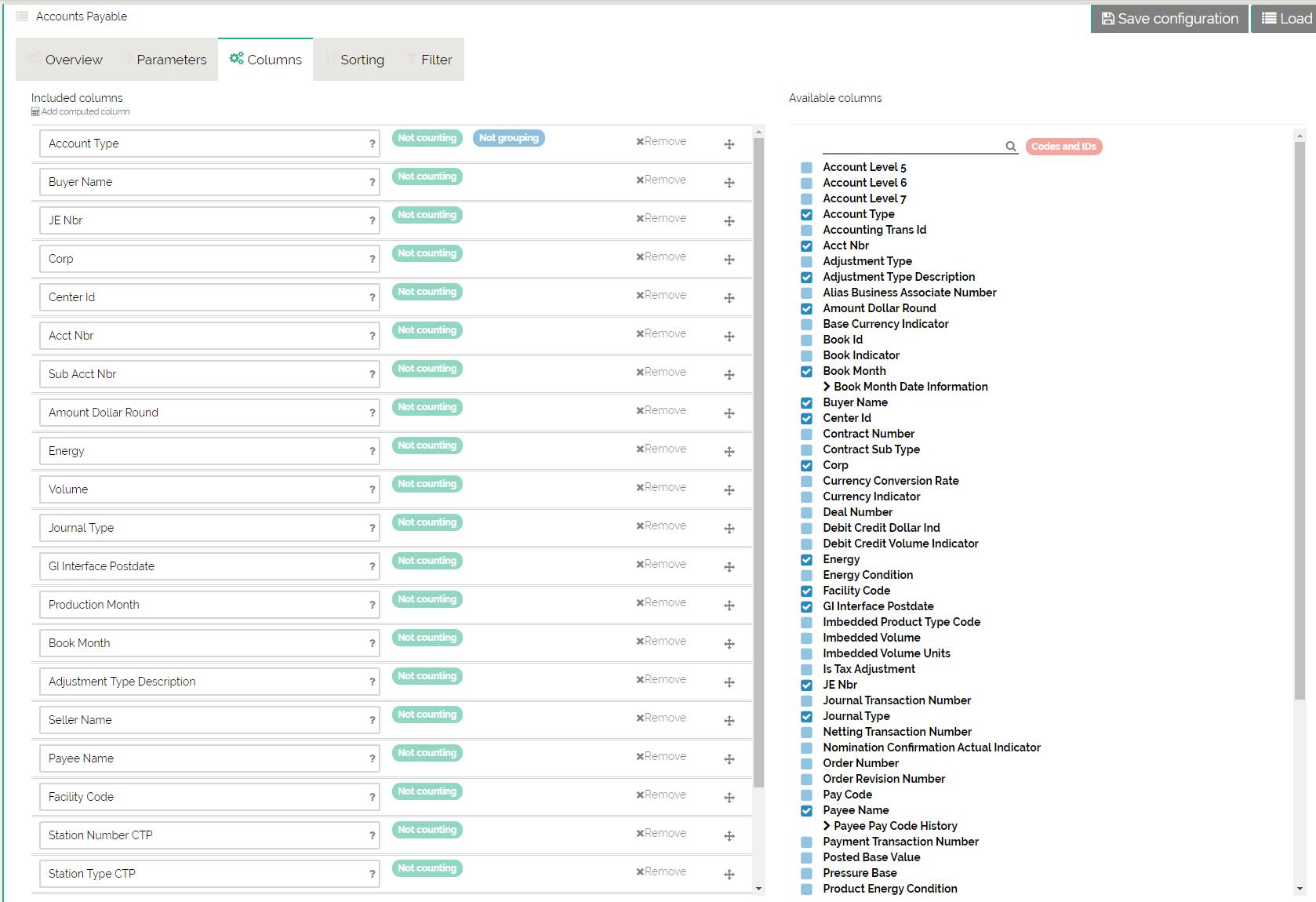This screenshot has width=1316, height=902.
Task: Expand Book Month Date Information group
Action: click(827, 387)
